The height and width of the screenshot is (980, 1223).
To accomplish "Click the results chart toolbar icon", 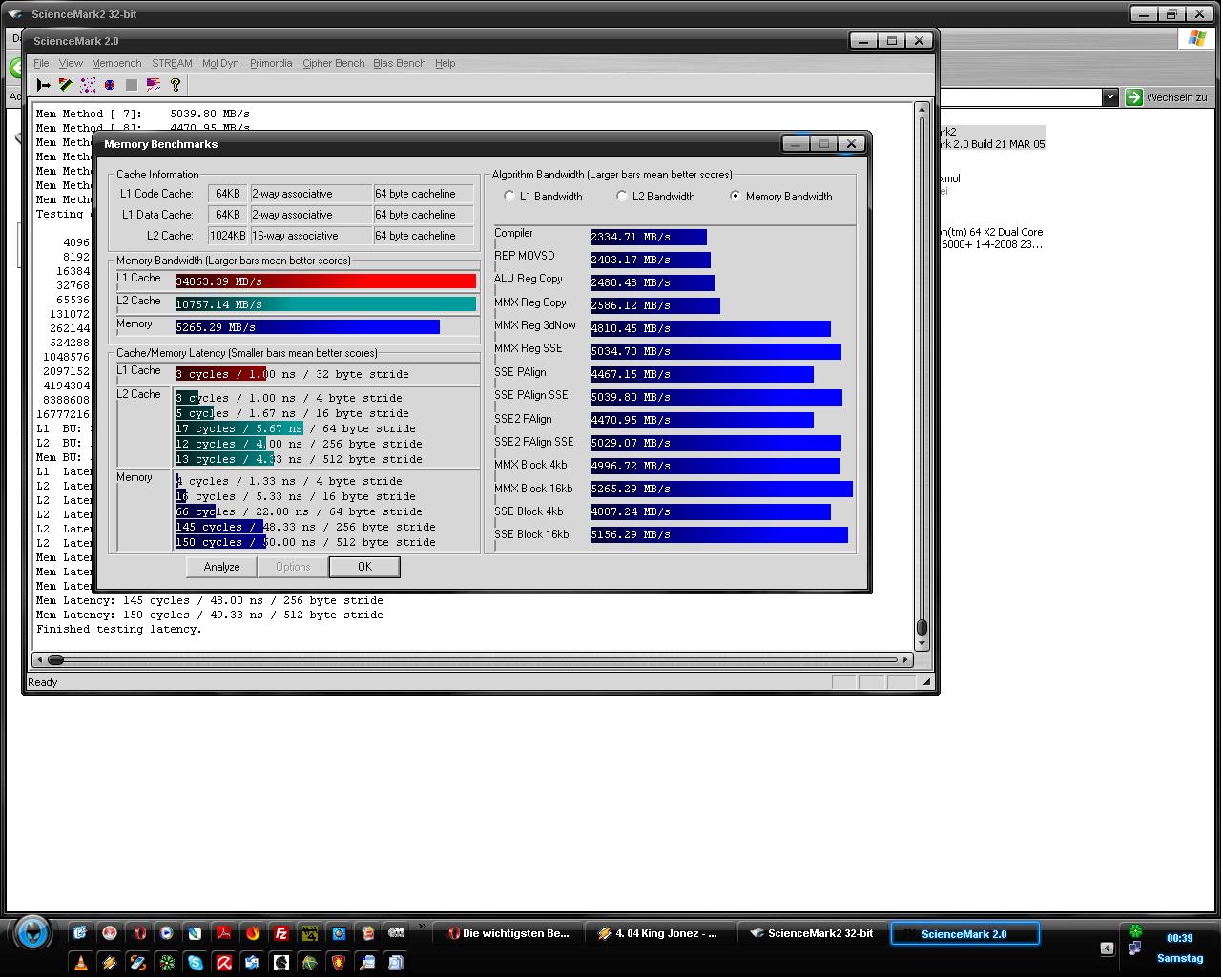I will (154, 85).
